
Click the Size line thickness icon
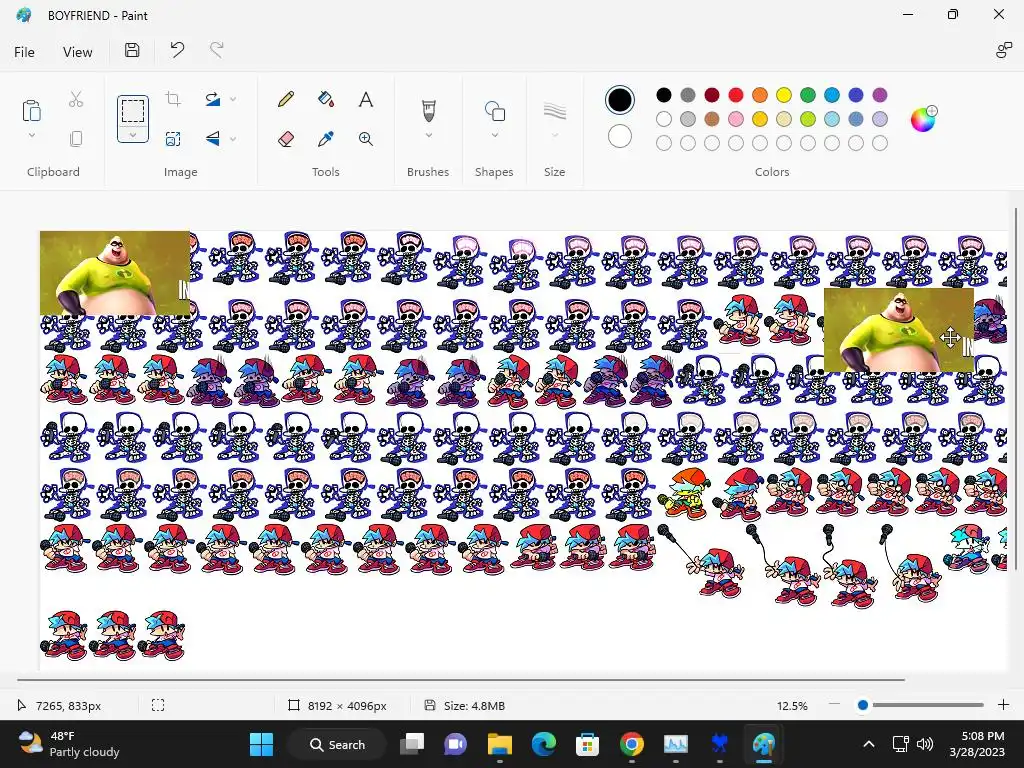554,111
